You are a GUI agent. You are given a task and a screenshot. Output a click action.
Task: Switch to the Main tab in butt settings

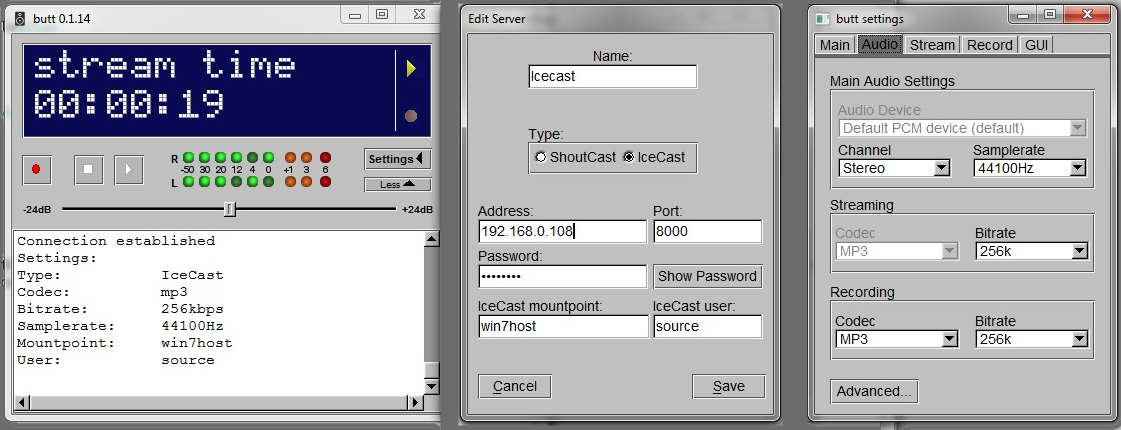click(x=834, y=45)
